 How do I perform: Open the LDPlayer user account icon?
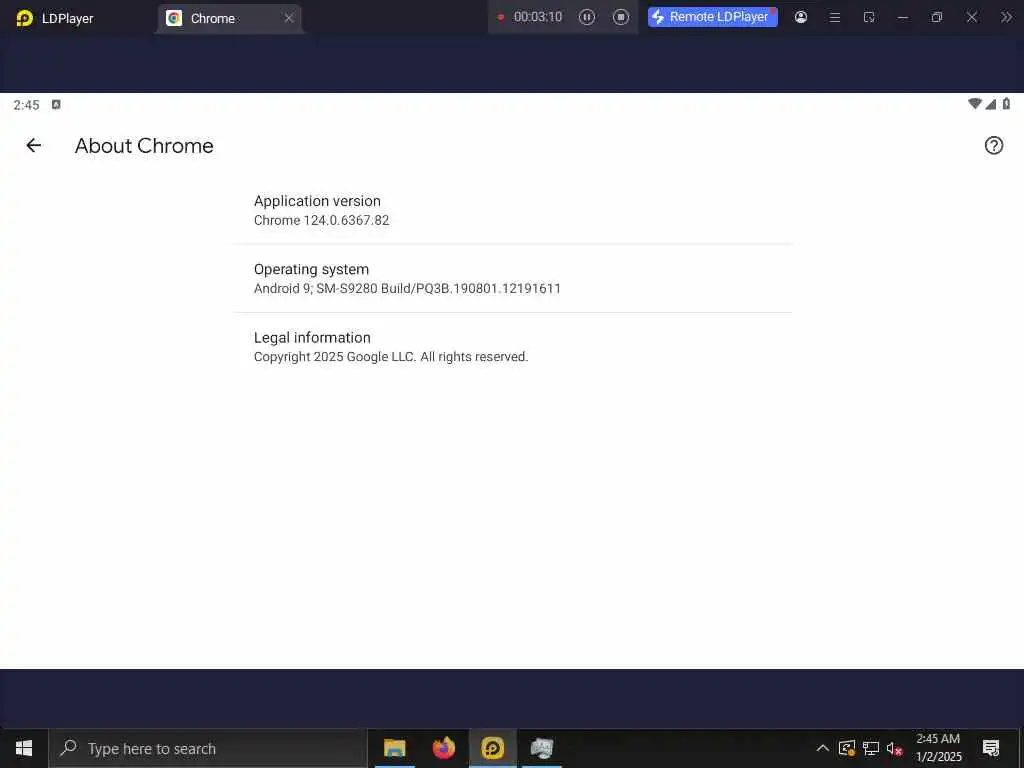801,17
